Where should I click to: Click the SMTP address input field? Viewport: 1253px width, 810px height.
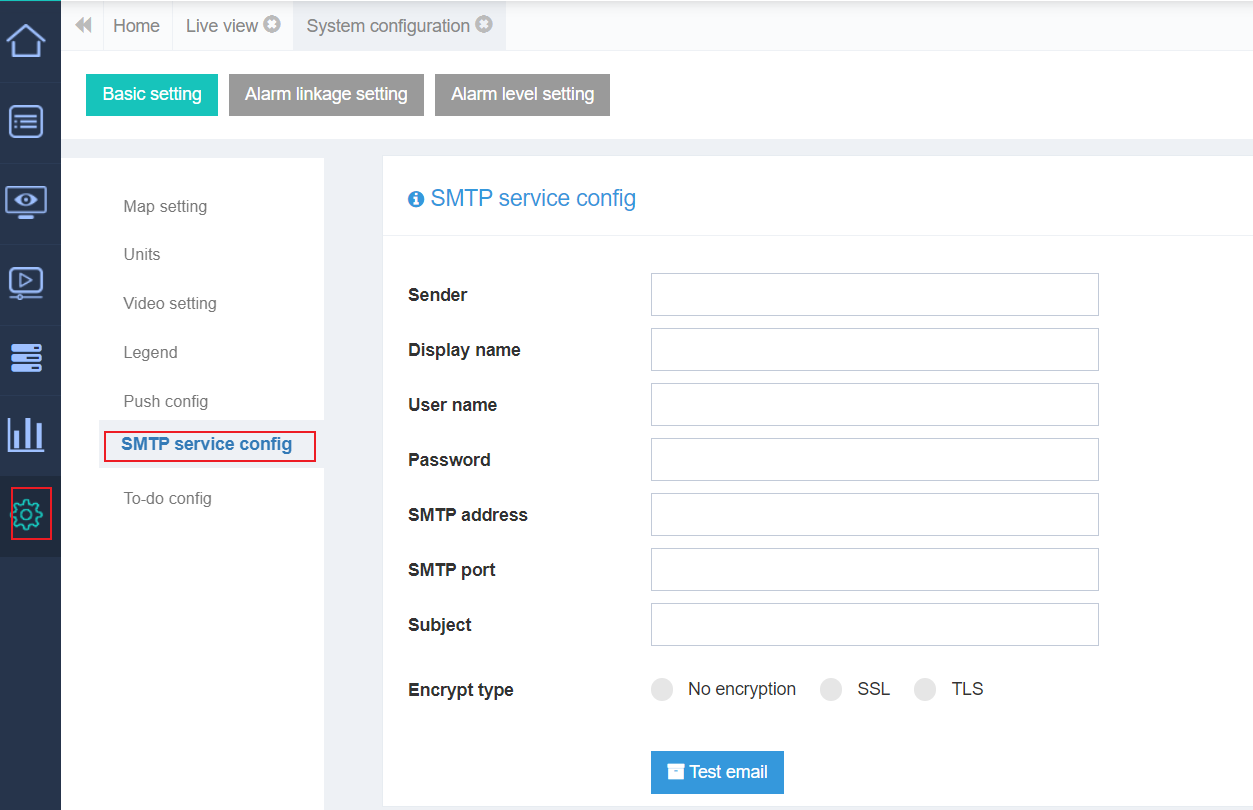coord(874,514)
